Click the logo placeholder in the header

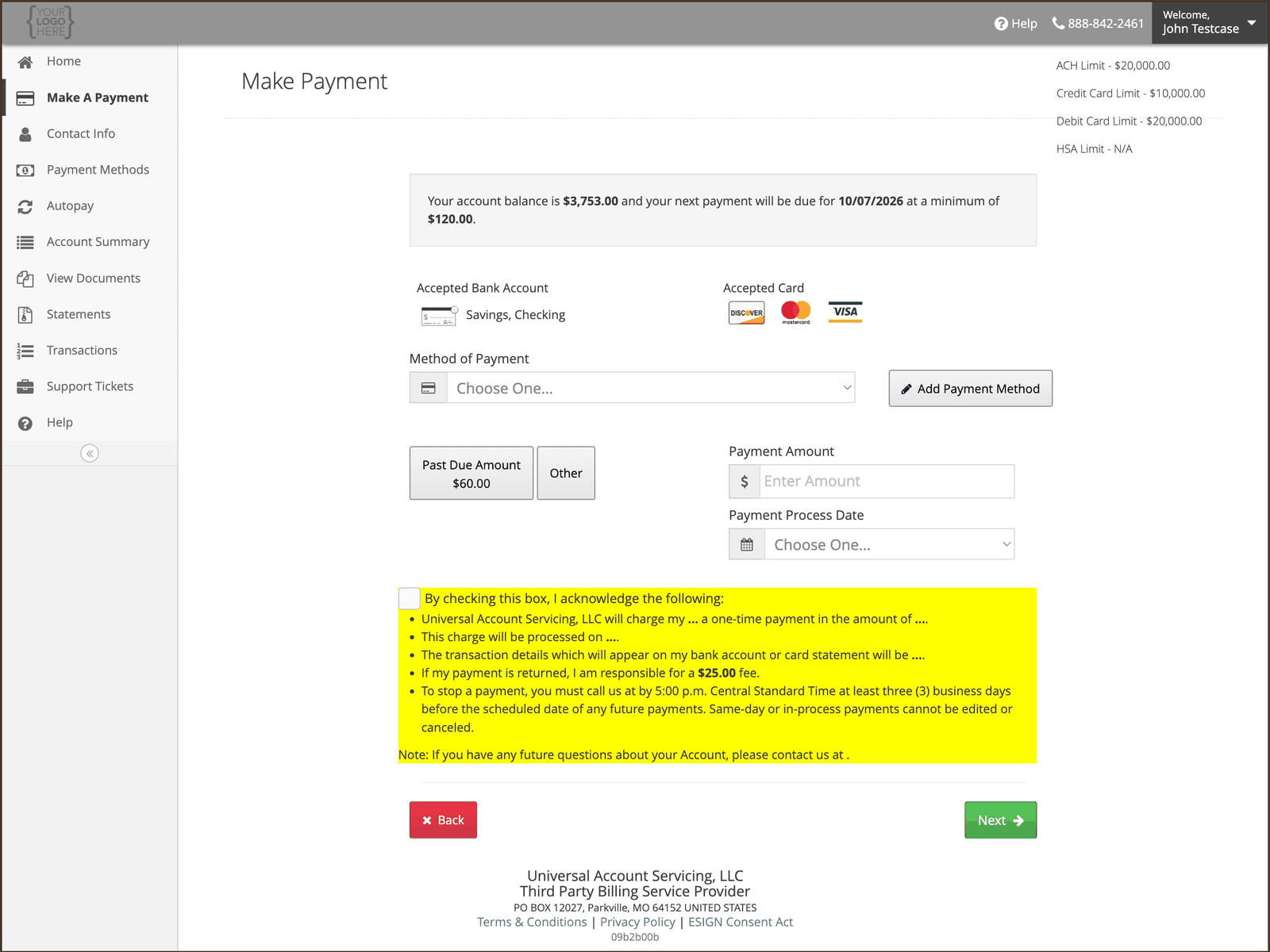point(50,22)
